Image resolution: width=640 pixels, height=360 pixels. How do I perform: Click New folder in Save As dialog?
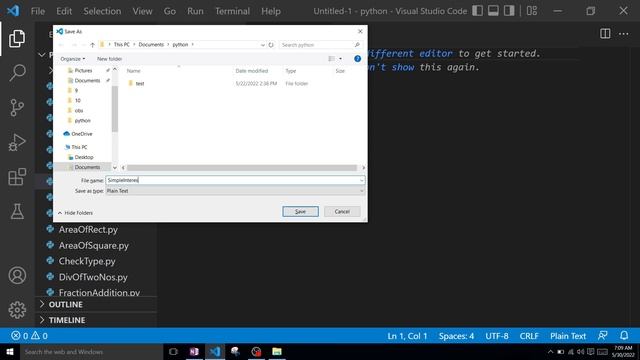(x=109, y=59)
